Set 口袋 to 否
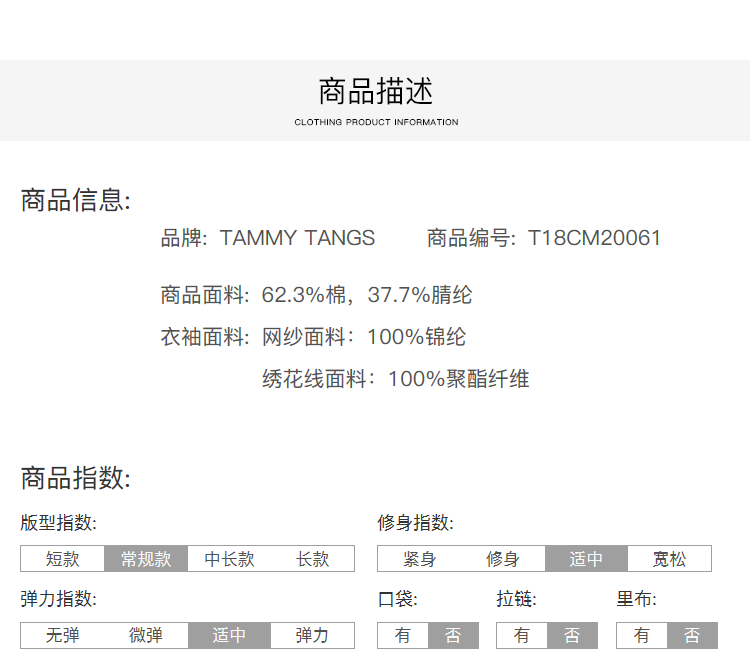Viewport: 750px width, 649px height. pyautogui.click(x=453, y=635)
